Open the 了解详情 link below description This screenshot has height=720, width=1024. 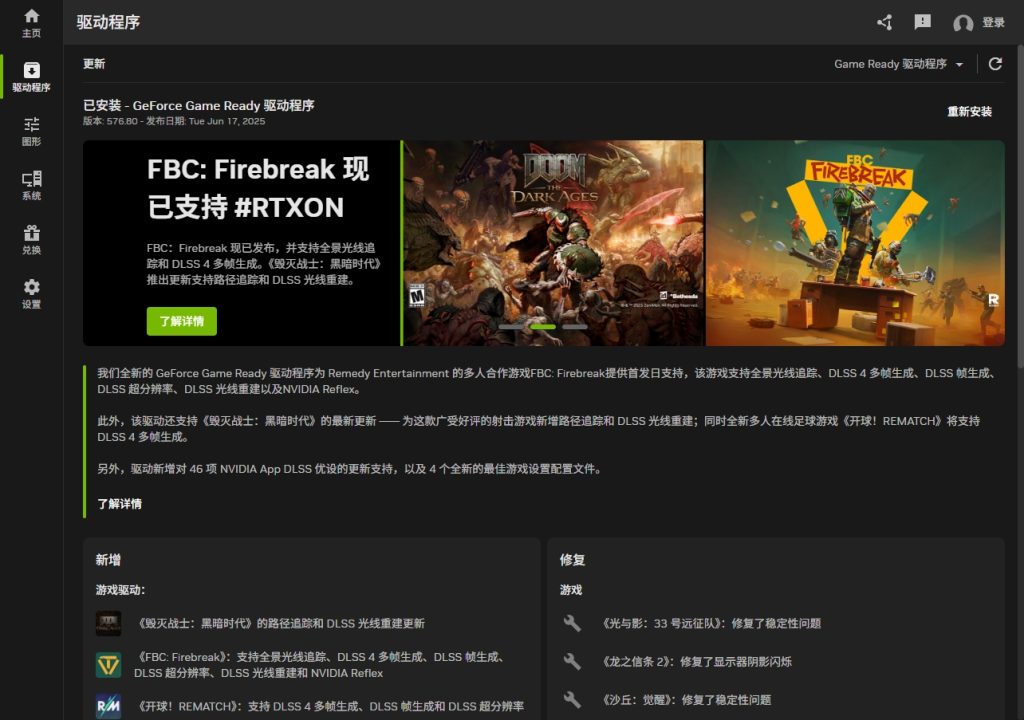(120, 504)
